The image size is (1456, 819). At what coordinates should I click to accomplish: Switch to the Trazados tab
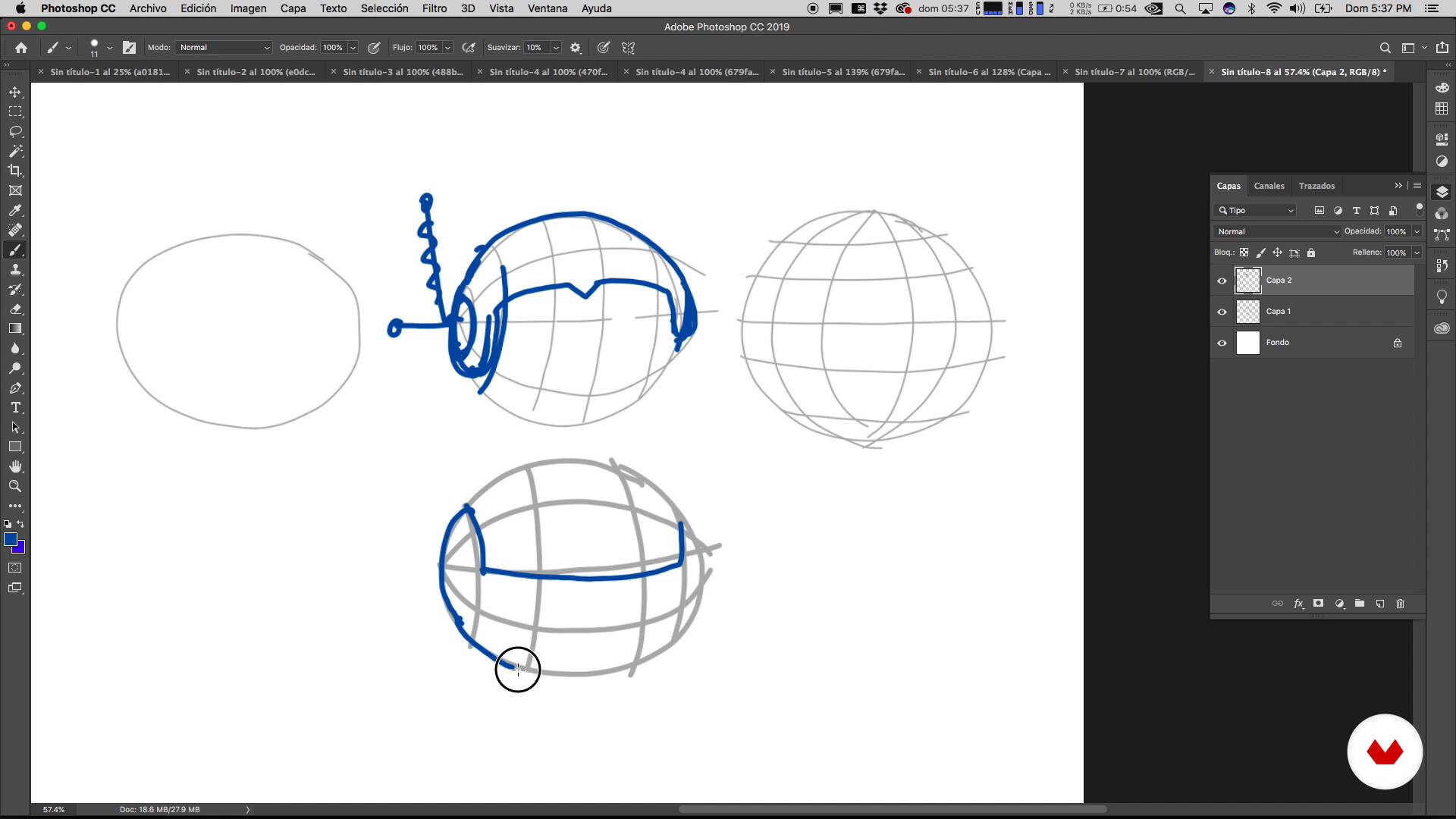coord(1316,186)
